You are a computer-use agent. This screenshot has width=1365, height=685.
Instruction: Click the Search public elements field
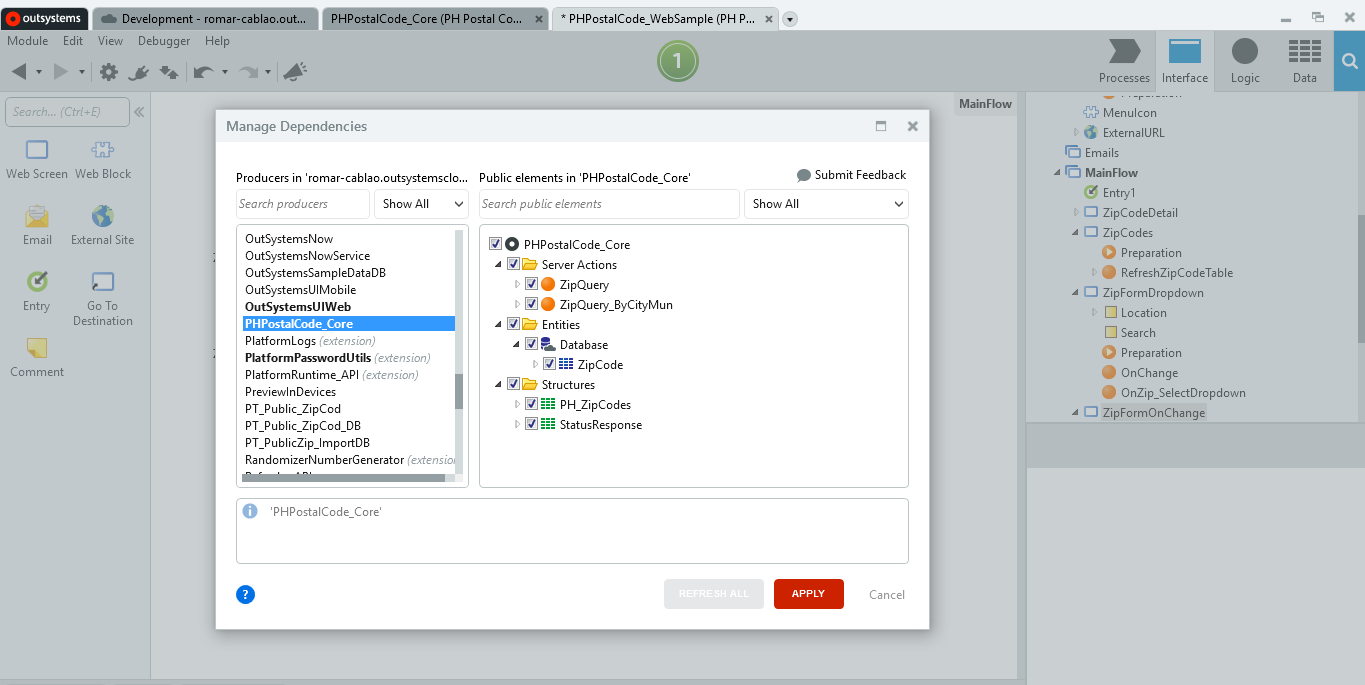(608, 204)
